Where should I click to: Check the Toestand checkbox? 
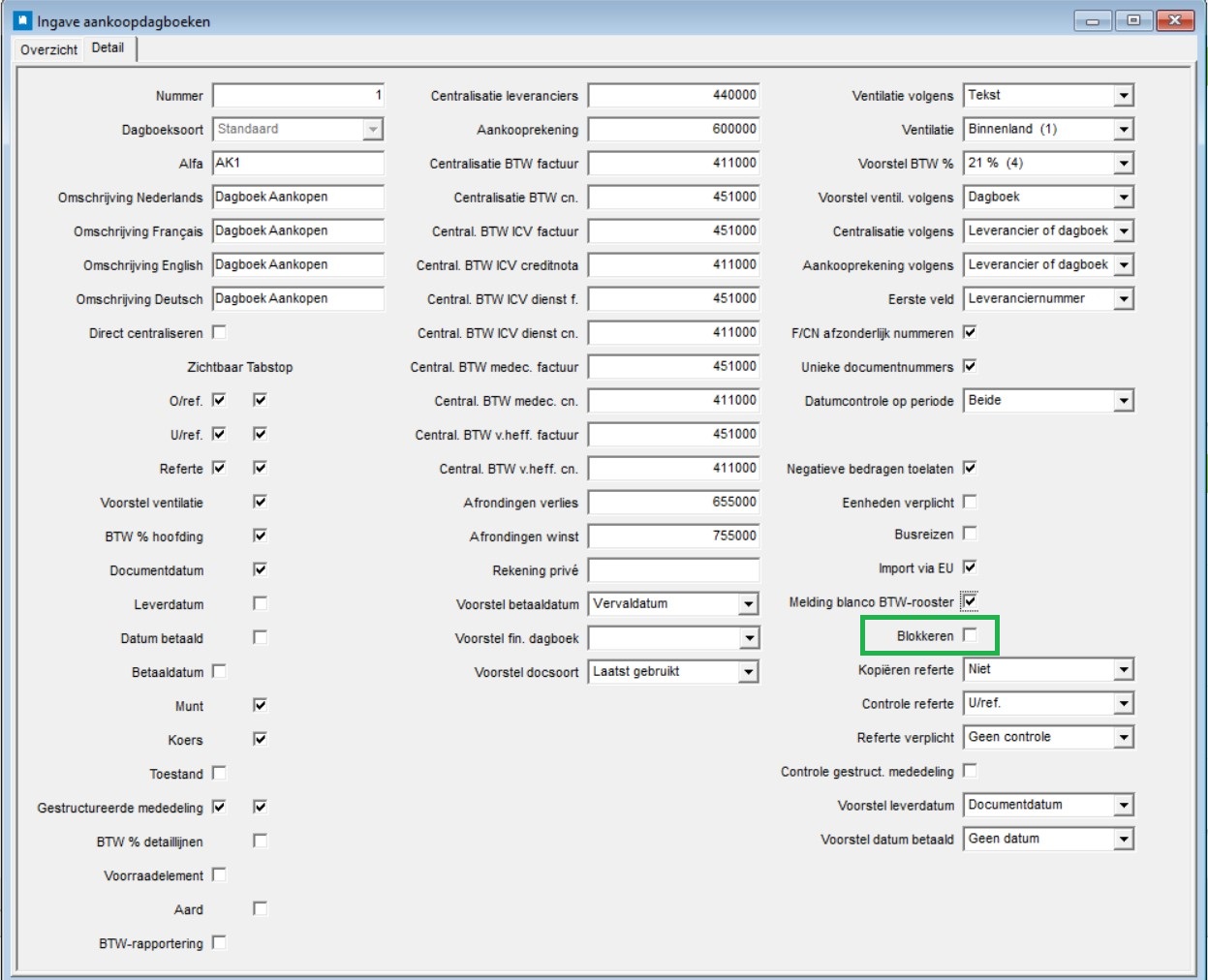(x=219, y=773)
